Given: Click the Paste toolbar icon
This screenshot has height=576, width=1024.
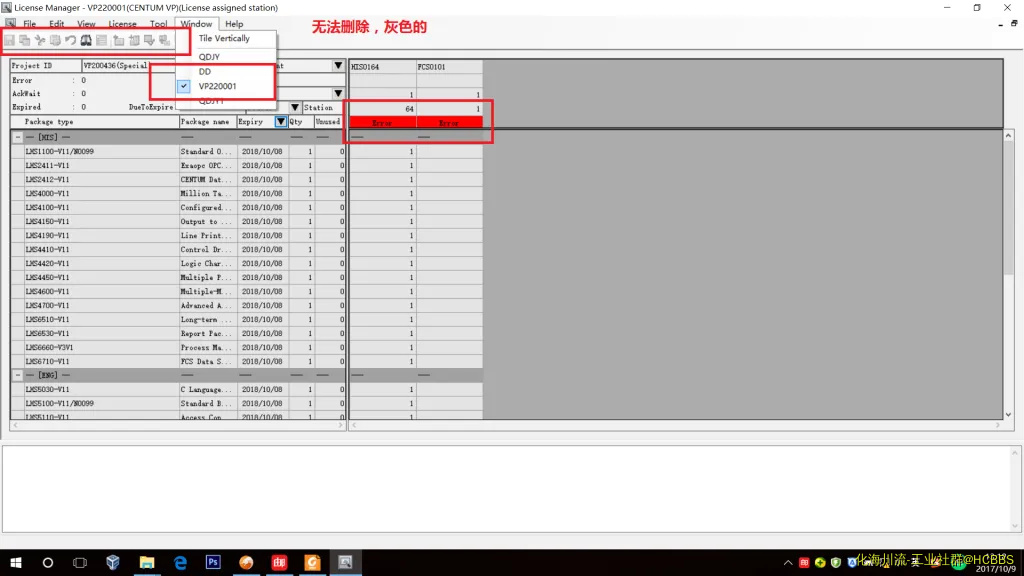Looking at the screenshot, I should click(x=56, y=40).
